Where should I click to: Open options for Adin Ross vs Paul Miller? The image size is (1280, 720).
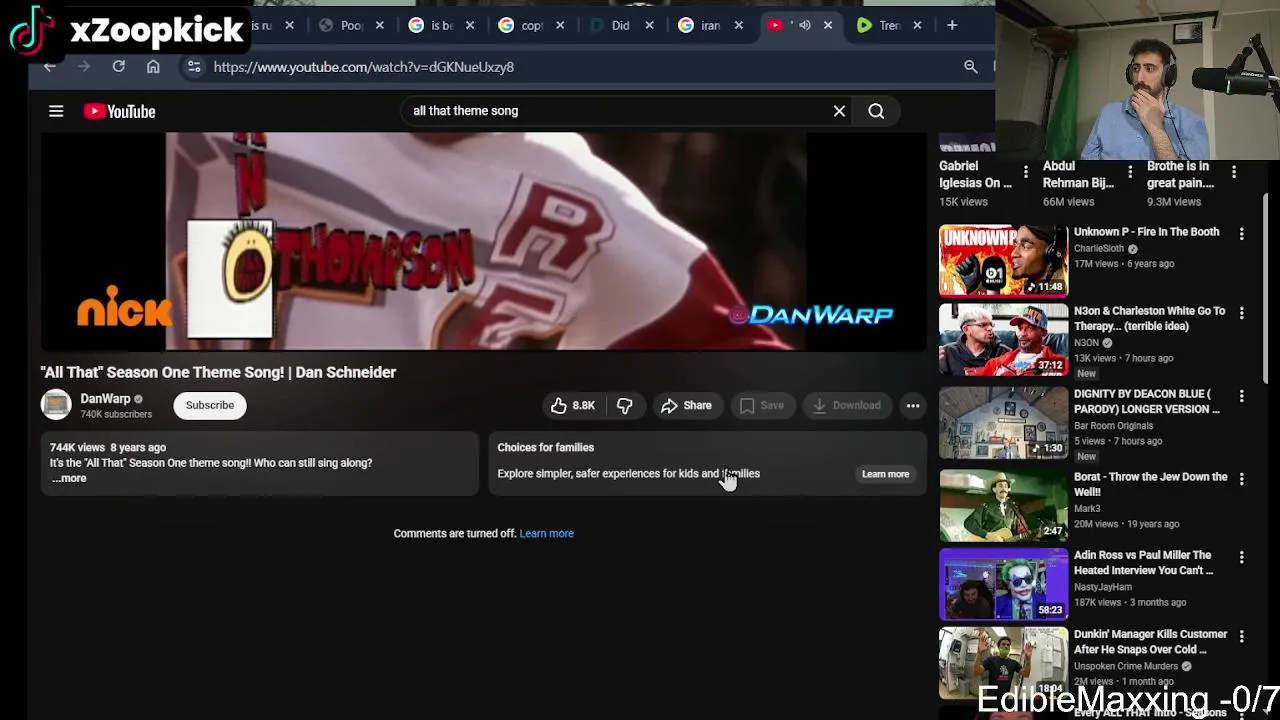pyautogui.click(x=1241, y=556)
